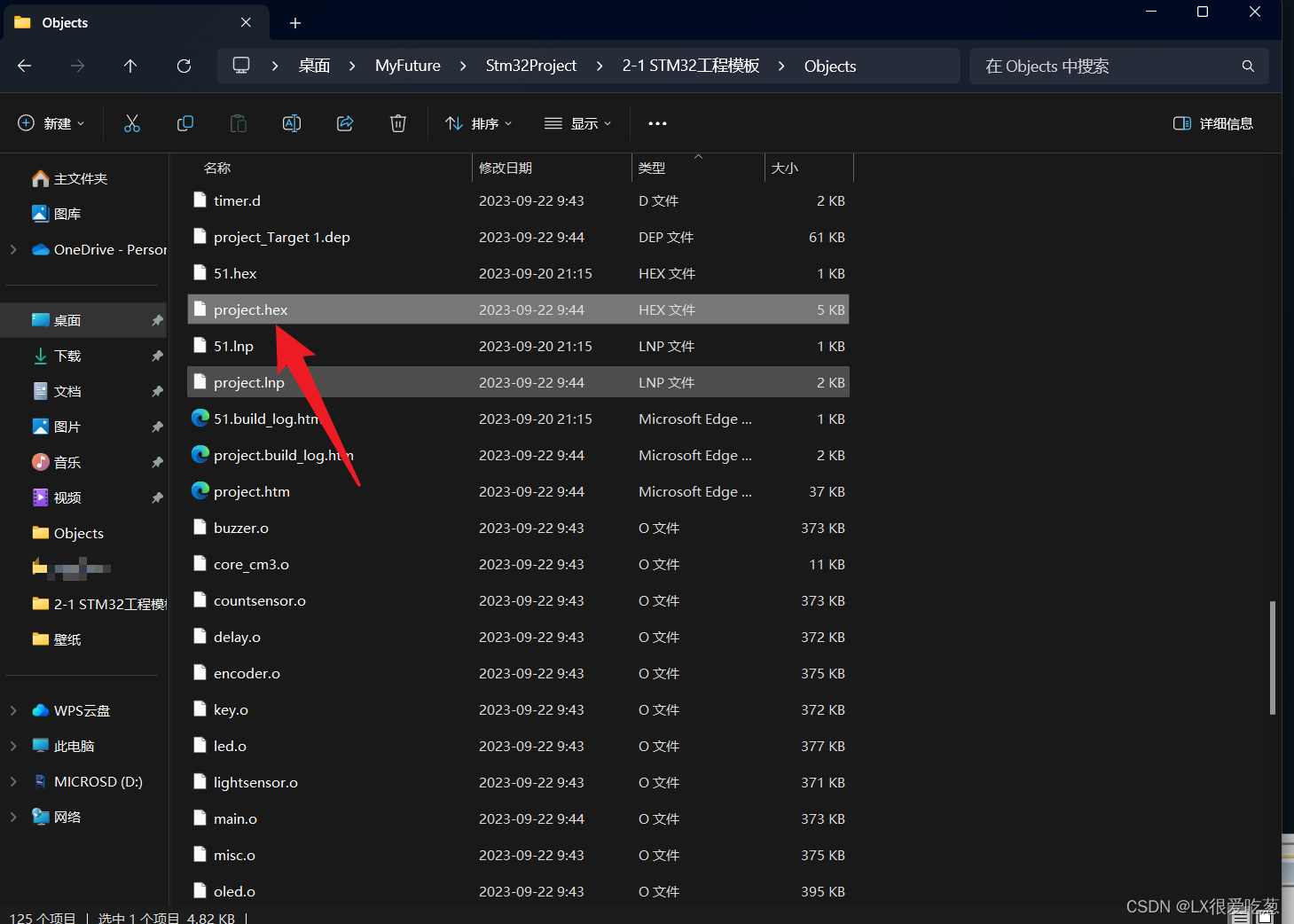
Task: Open a new tab with plus icon
Action: tap(295, 23)
